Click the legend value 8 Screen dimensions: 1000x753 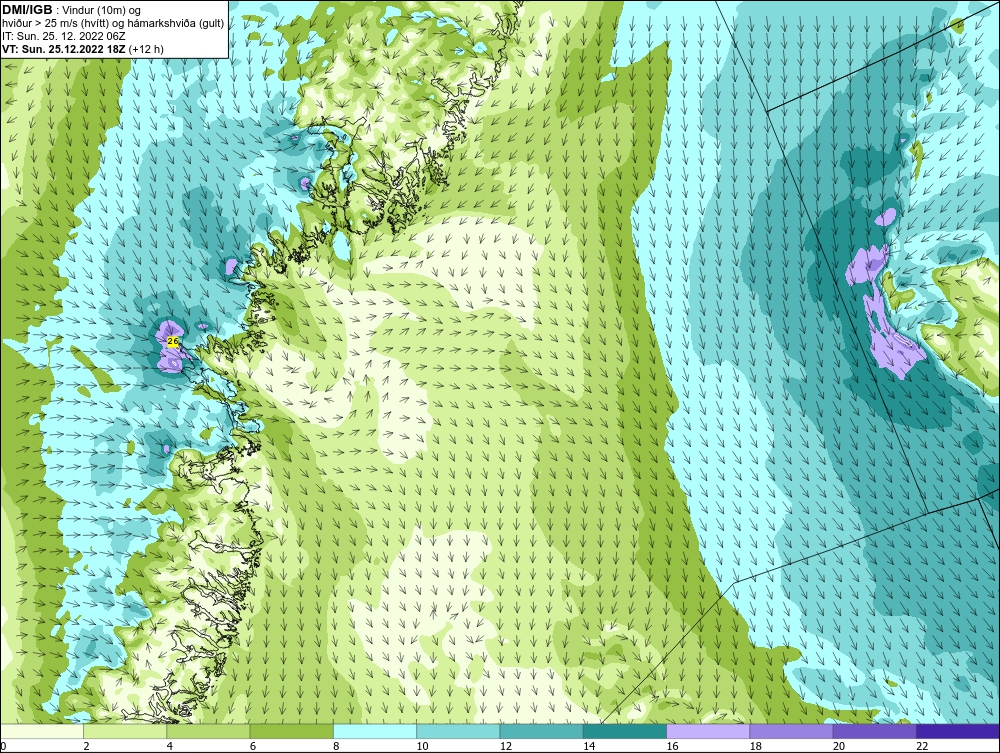[336, 746]
